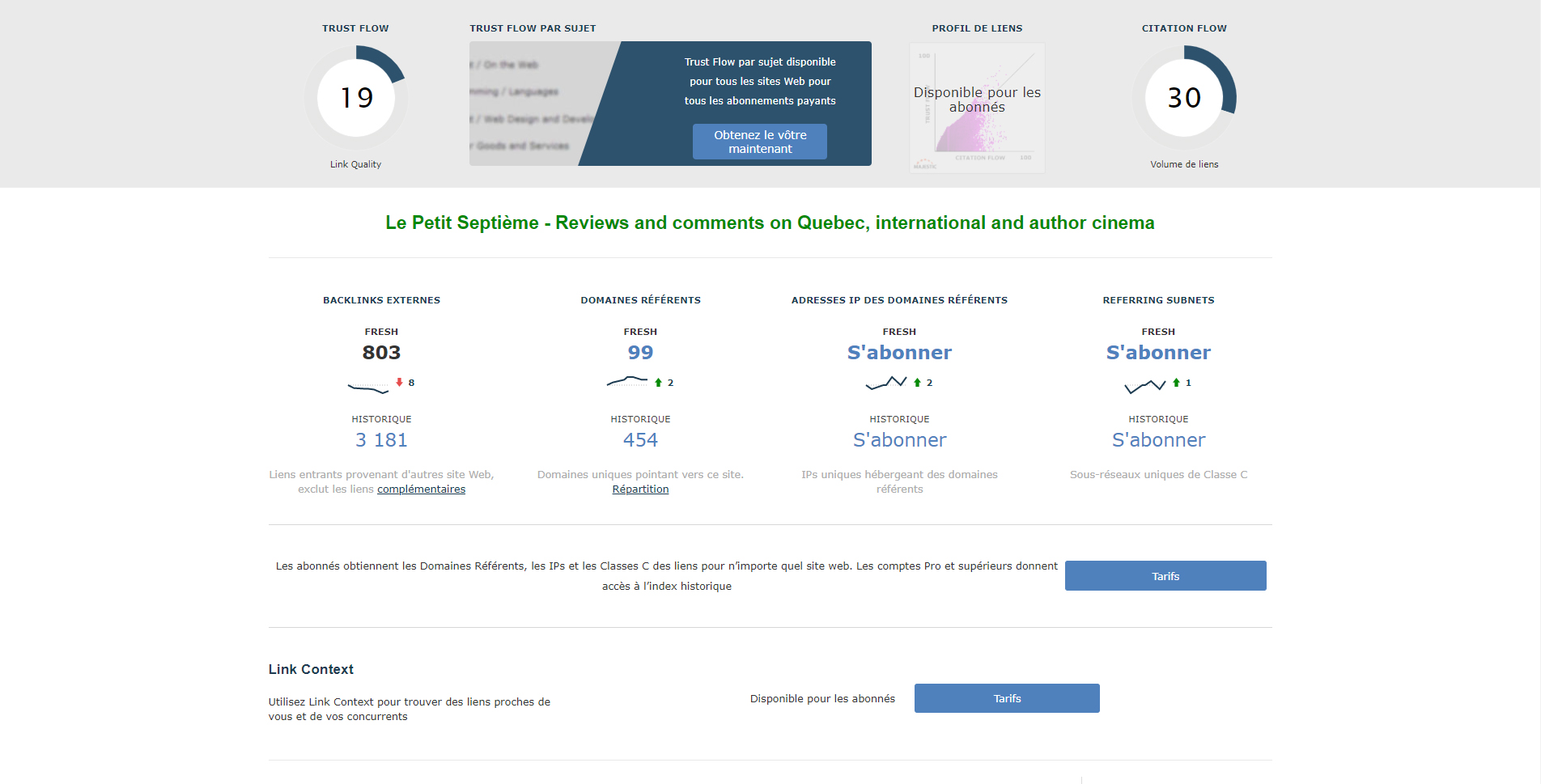
Task: Click the 'Domaines référents' heading
Action: click(640, 300)
